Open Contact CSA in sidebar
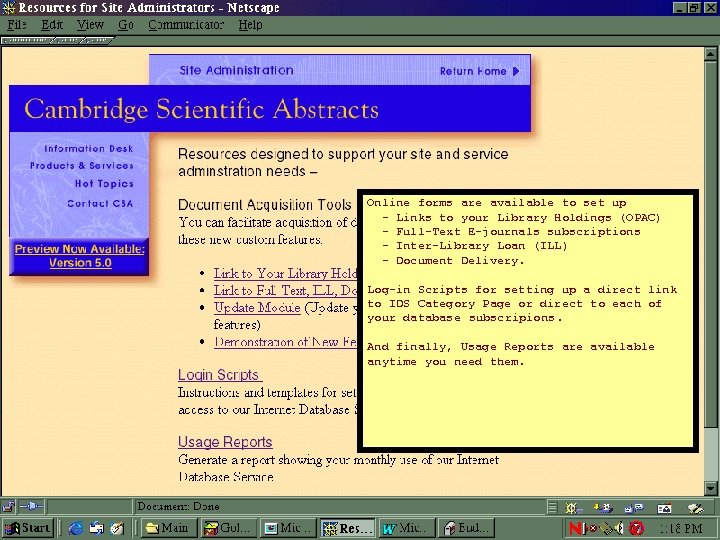The image size is (720, 540). pyautogui.click(x=100, y=203)
